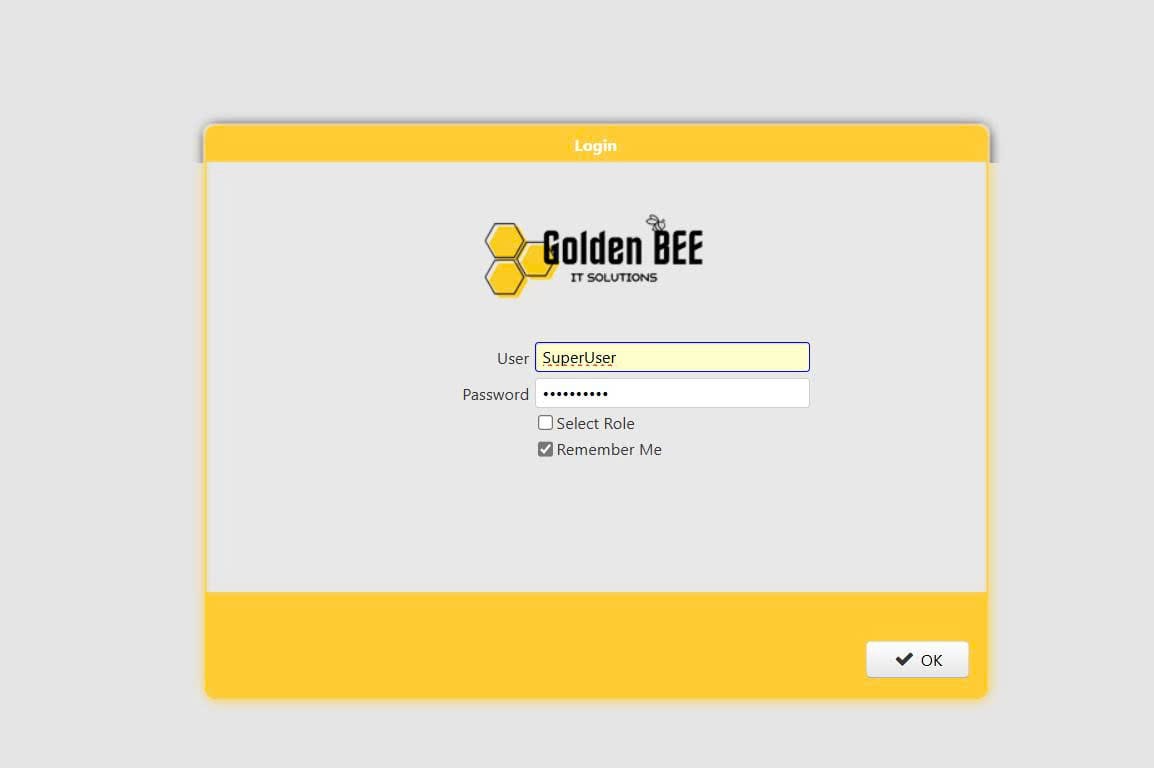This screenshot has width=1154, height=768.
Task: Click the OK button to log in
Action: (917, 660)
